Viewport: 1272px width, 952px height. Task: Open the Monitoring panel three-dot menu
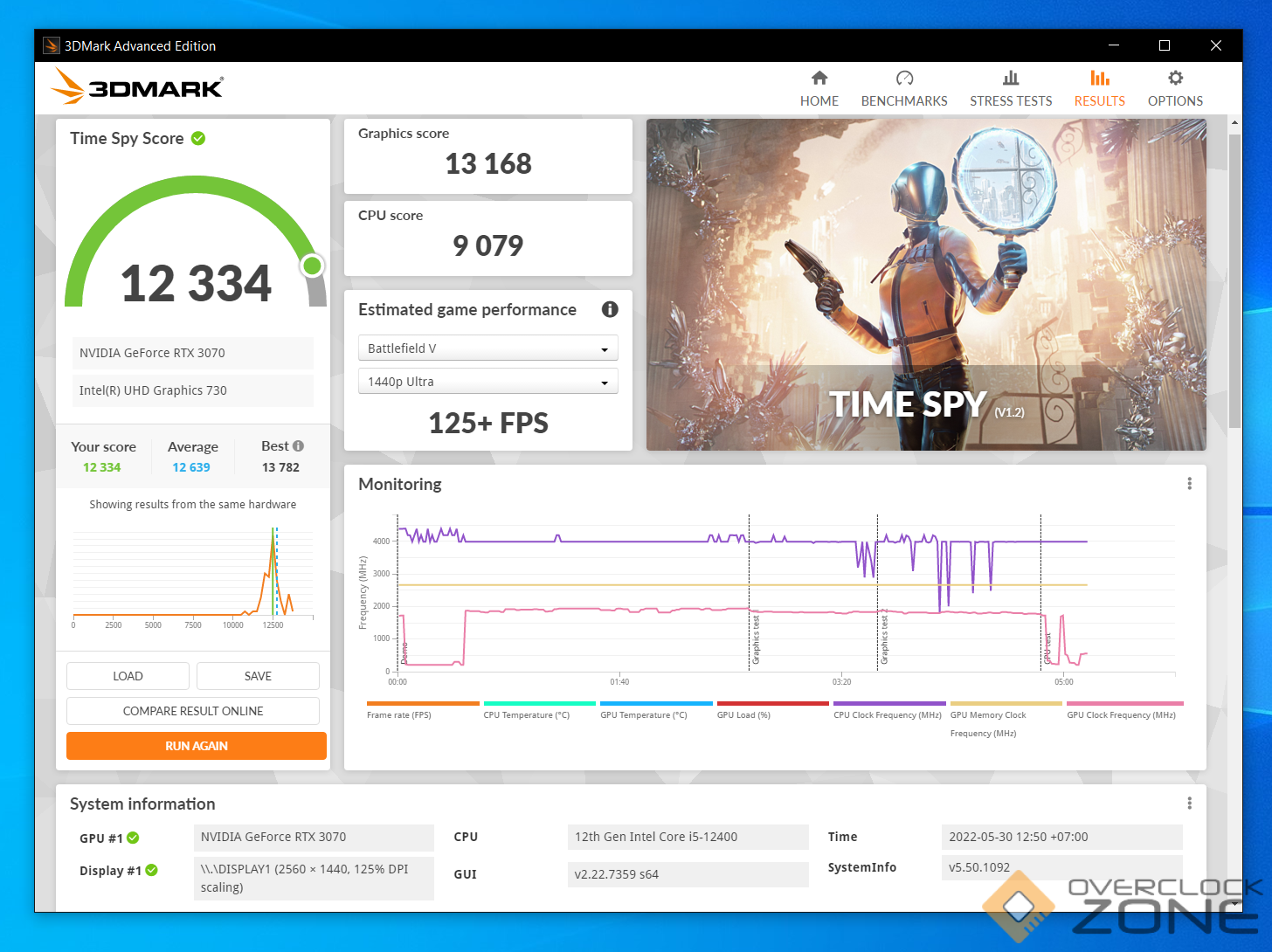tap(1189, 484)
